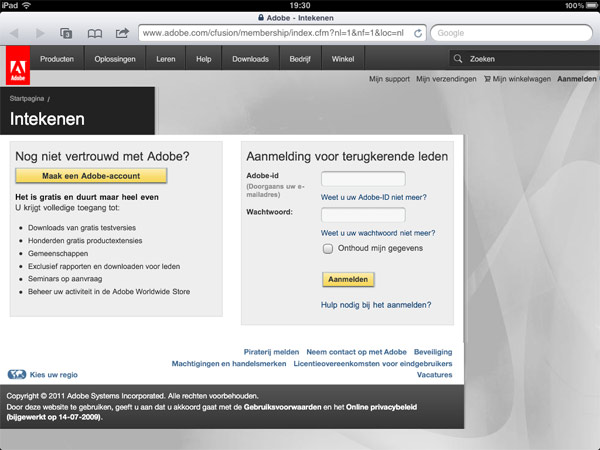
Task: Click the Gemeenschappen list item
Action: tap(58, 254)
